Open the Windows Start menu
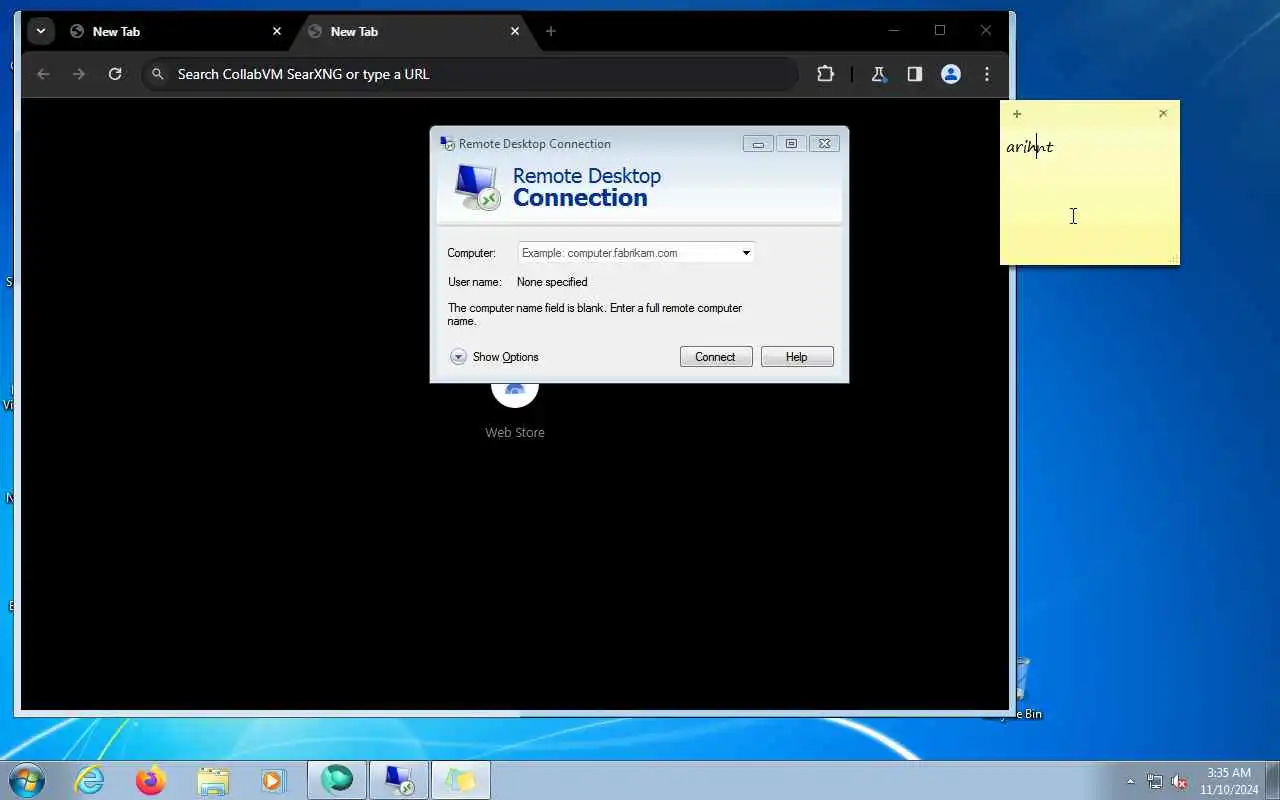Viewport: 1280px width, 800px height. point(26,780)
